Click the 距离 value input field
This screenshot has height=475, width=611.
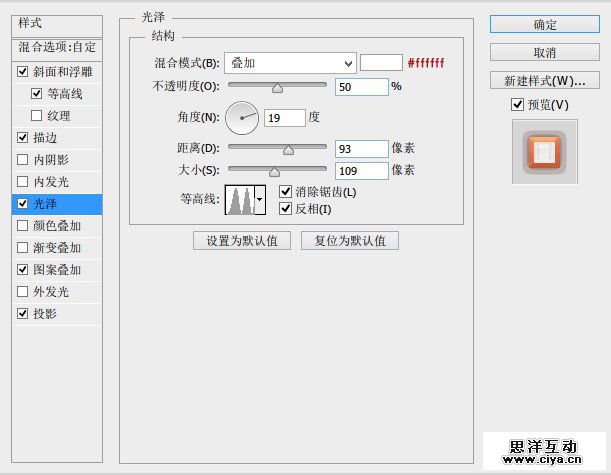[362, 149]
